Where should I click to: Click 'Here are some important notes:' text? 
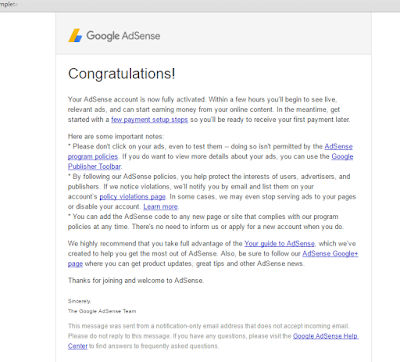[x=116, y=136]
